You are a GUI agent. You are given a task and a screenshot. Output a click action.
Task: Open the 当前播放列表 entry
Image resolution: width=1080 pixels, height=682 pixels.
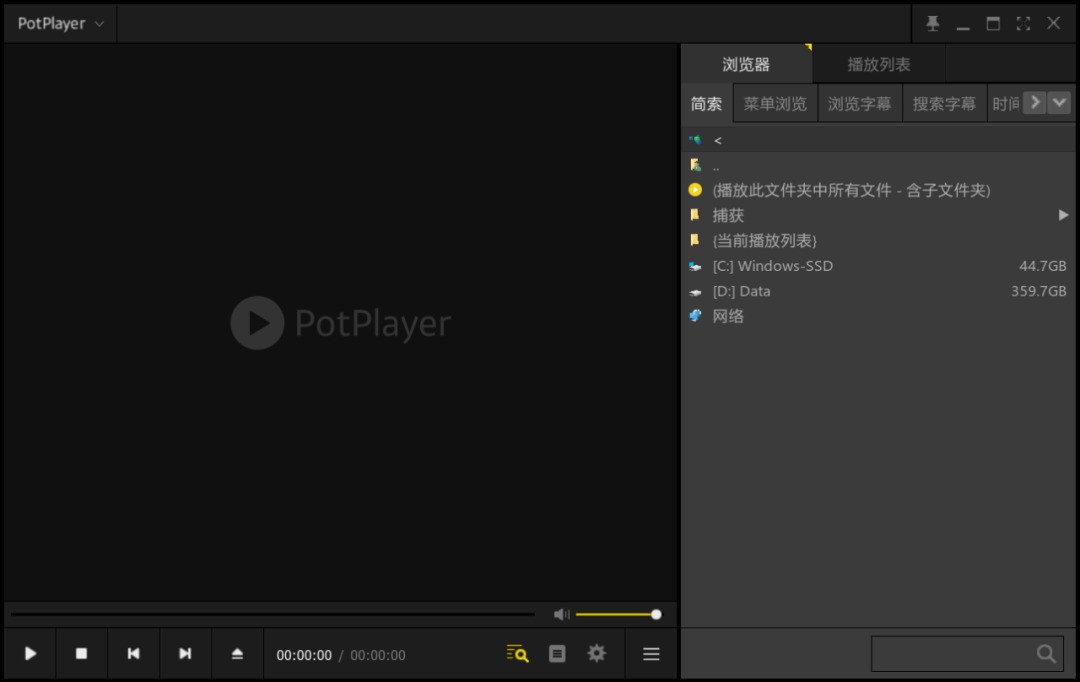pyautogui.click(x=878, y=240)
